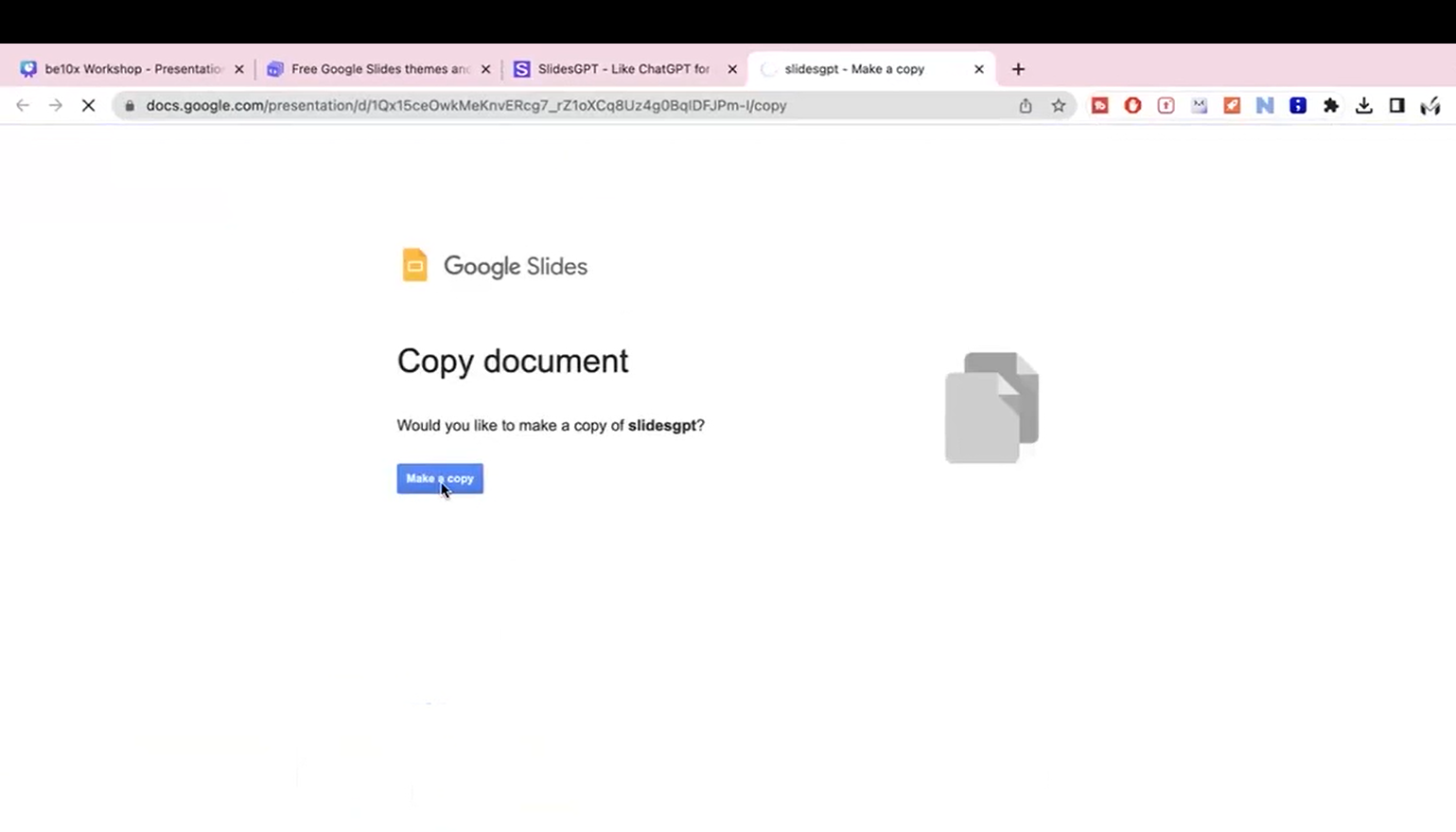
Task: Click the bold slidesgpt file name
Action: (662, 426)
